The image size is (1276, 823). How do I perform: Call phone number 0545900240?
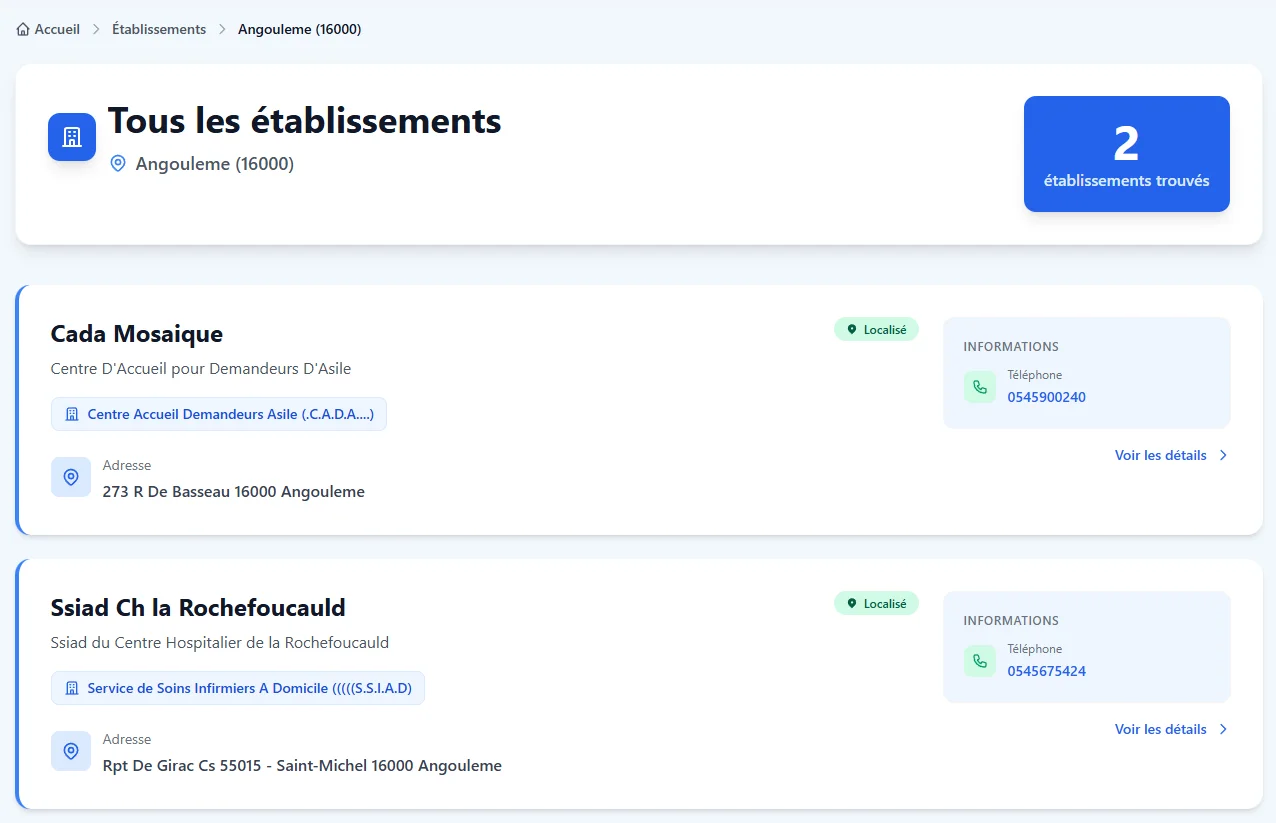[x=1046, y=397]
